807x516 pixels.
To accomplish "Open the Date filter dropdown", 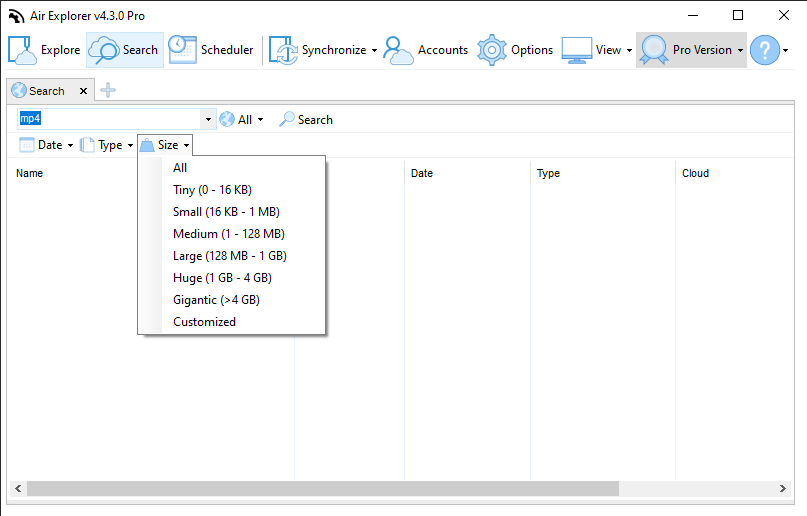I will coord(46,145).
